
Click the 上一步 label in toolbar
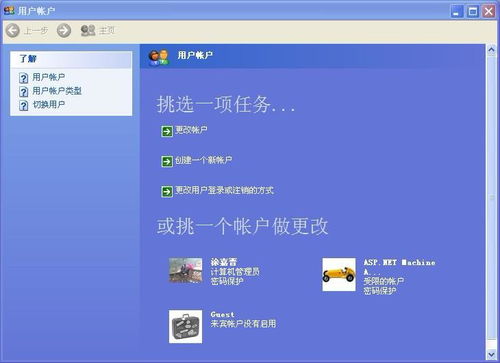(x=36, y=31)
